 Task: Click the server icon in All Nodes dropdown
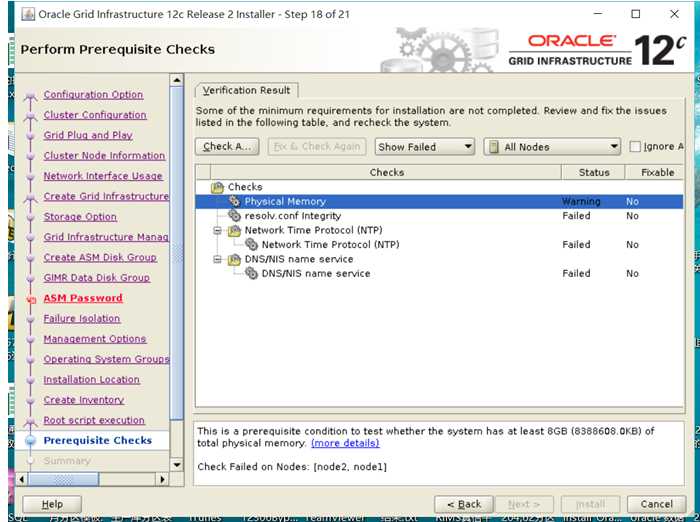tap(494, 147)
